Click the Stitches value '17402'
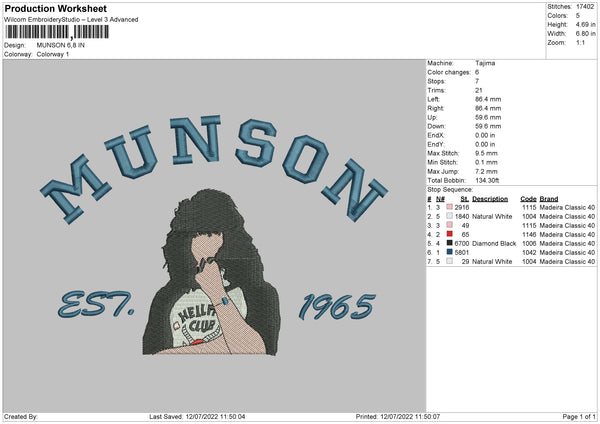The image size is (600, 424). point(585,7)
